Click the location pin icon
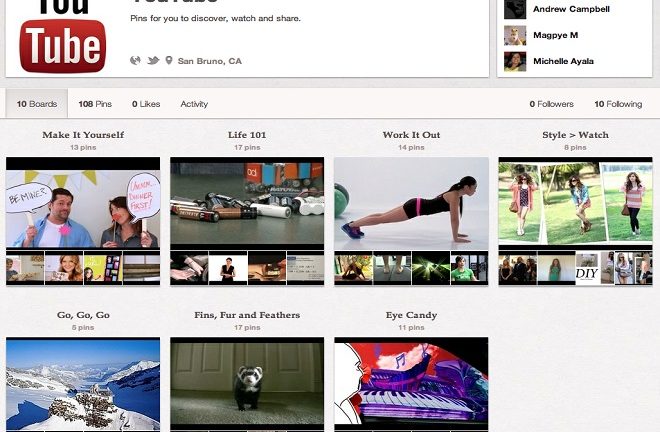 (169, 61)
